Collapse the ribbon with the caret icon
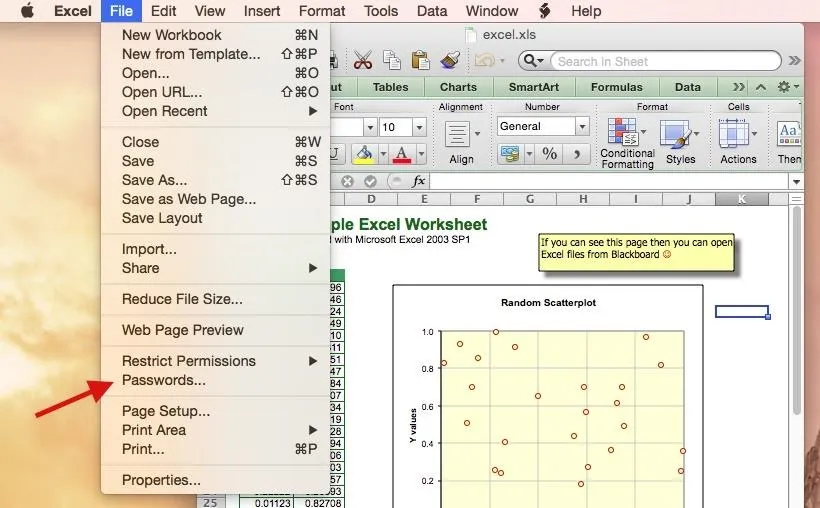This screenshot has width=820, height=508. coord(761,87)
